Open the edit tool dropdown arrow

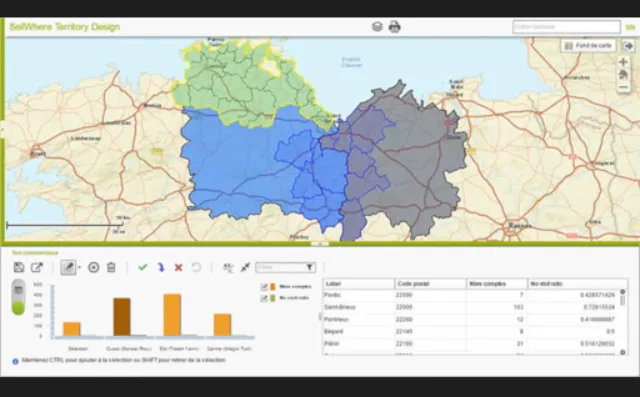80,268
